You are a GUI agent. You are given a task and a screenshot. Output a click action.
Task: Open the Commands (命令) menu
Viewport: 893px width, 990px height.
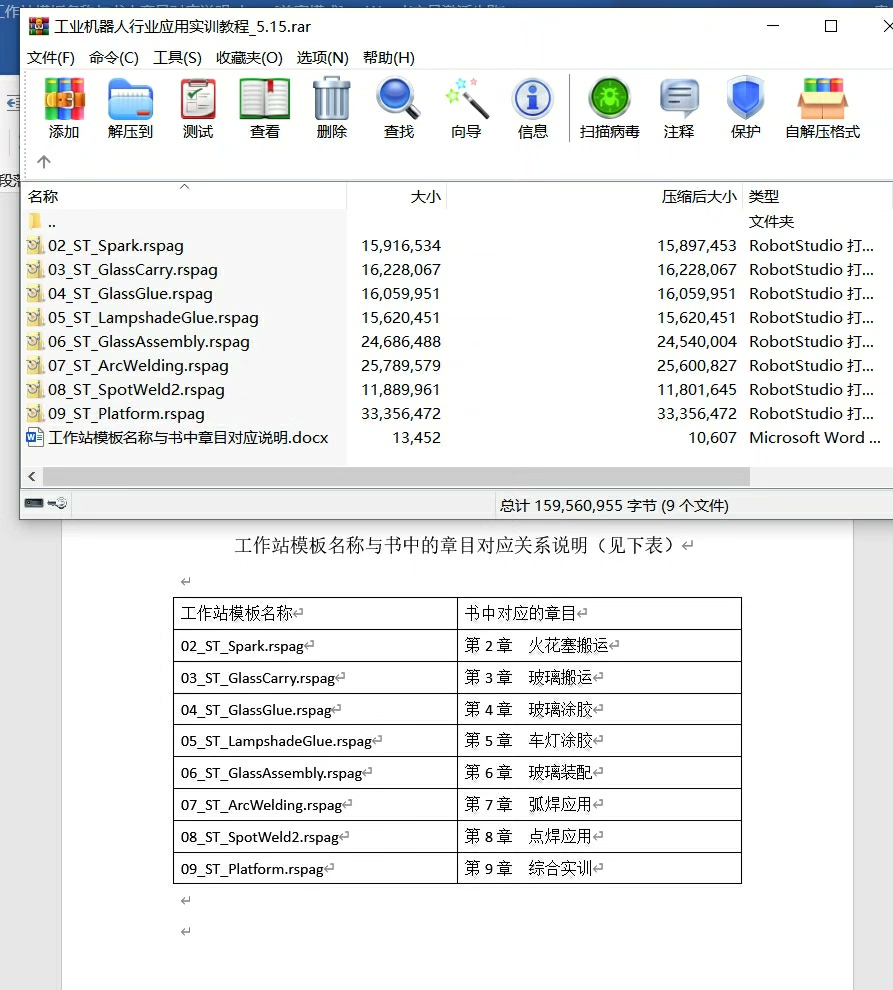[114, 57]
